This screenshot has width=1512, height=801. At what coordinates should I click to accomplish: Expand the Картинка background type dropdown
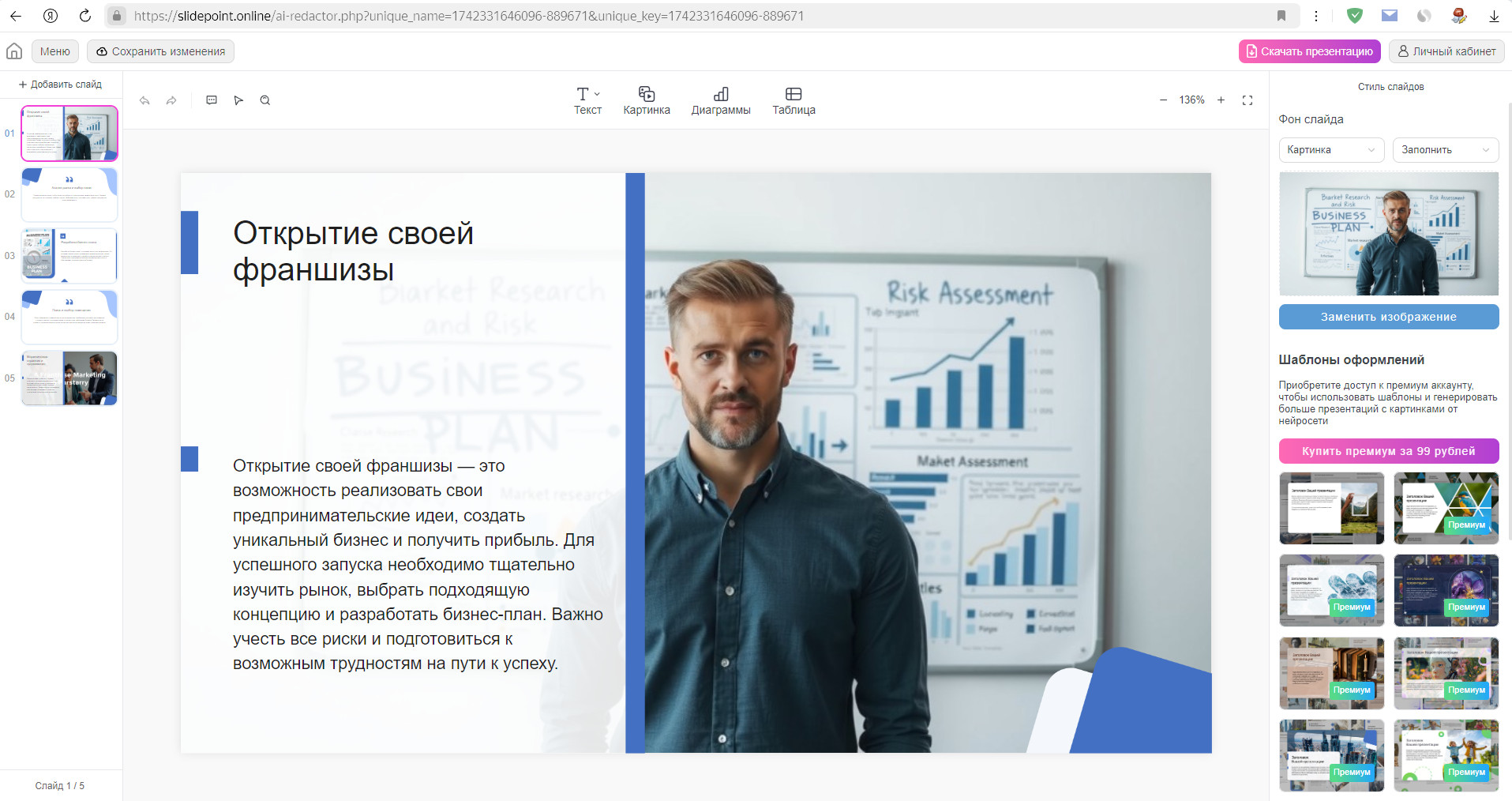pos(1331,150)
